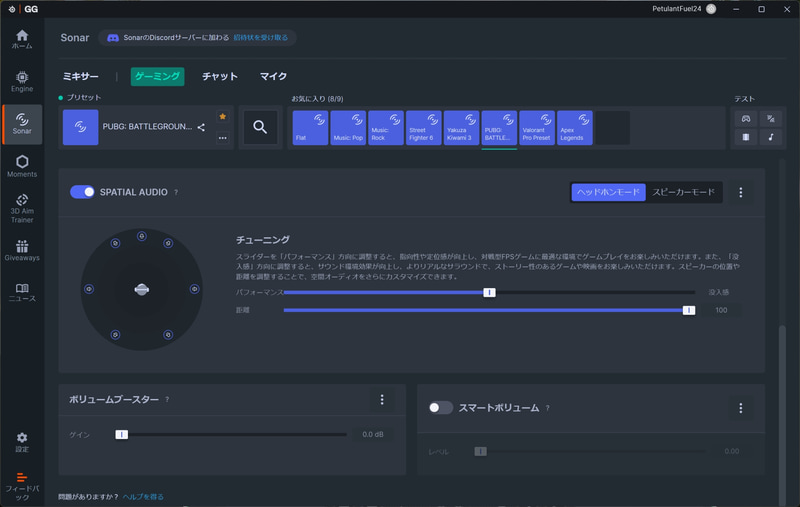
Task: Select the Music: Pop favorite preset
Action: click(348, 128)
